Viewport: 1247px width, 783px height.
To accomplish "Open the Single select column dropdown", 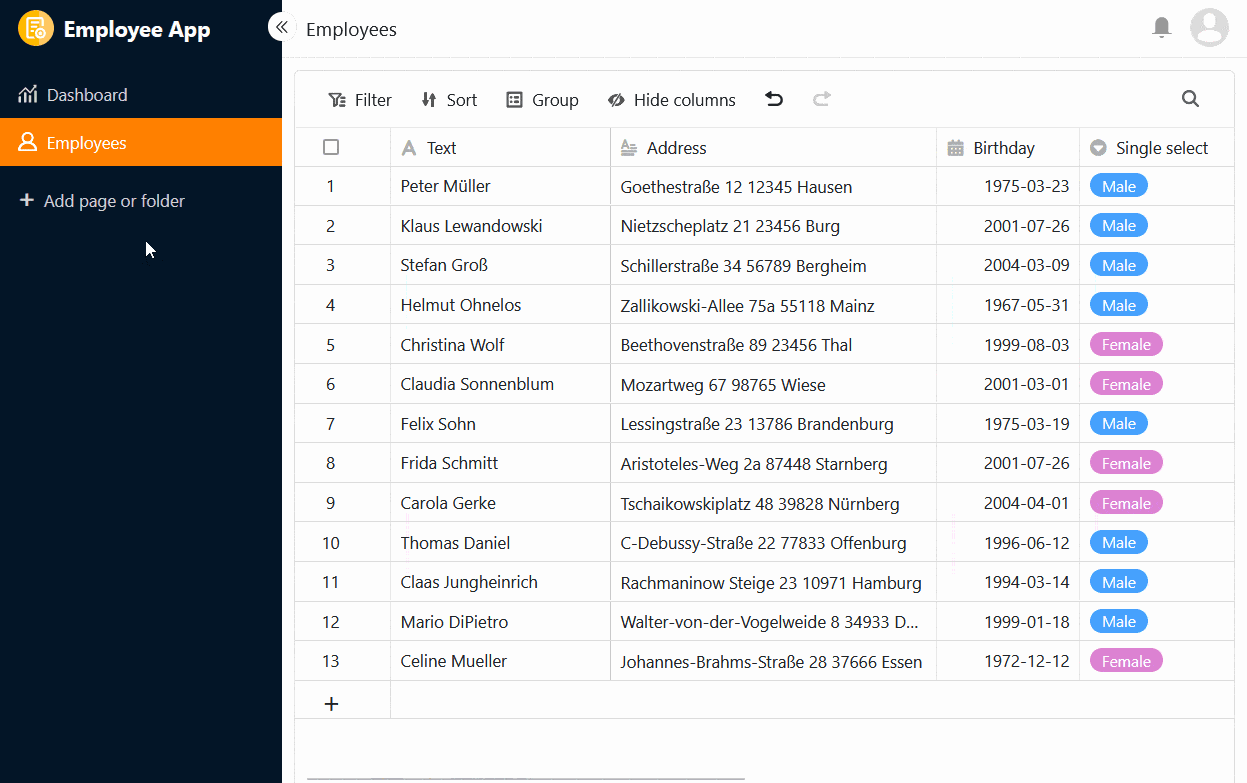I will point(1098,148).
